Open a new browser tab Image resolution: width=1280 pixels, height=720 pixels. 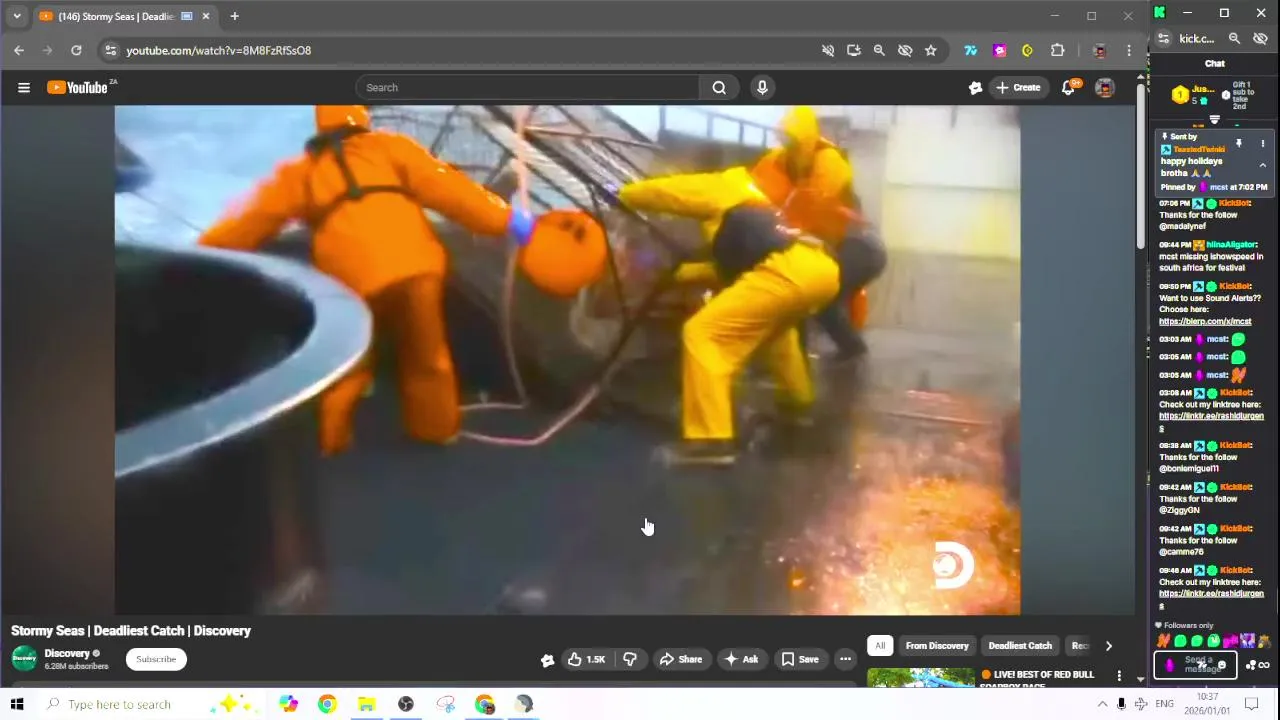coord(234,16)
